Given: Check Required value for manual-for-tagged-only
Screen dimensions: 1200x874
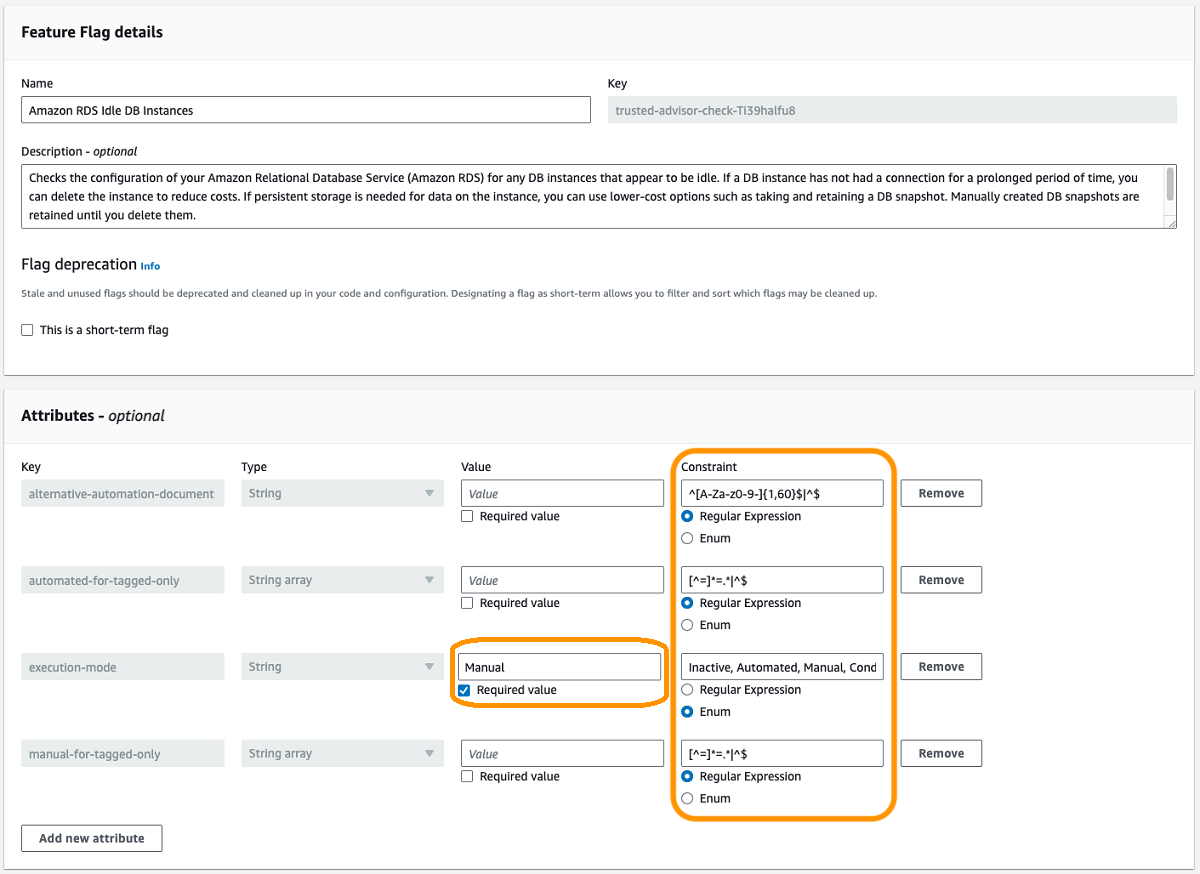Looking at the screenshot, I should [467, 776].
